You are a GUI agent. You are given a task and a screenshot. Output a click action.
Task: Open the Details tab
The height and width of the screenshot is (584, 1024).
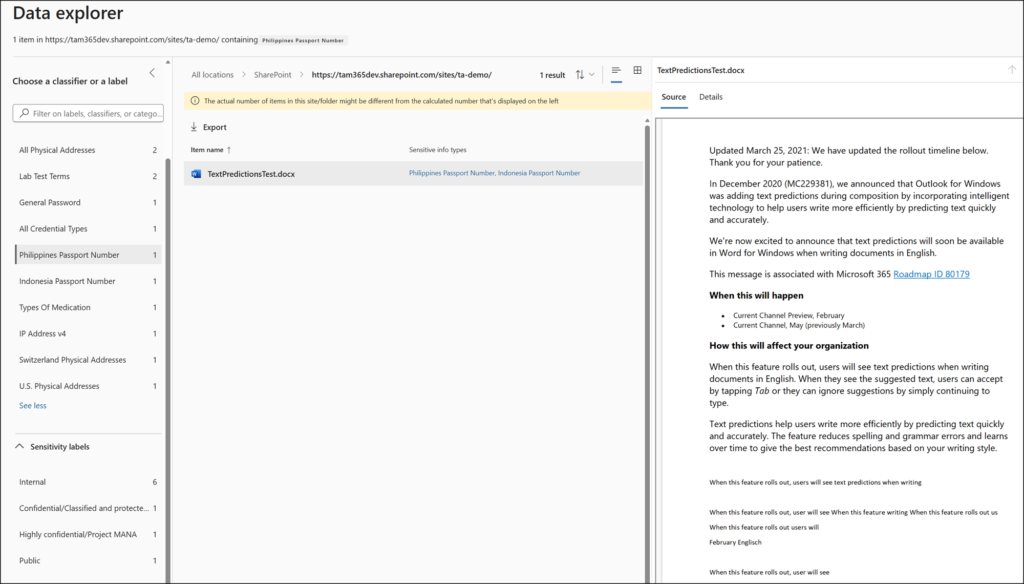[x=710, y=97]
